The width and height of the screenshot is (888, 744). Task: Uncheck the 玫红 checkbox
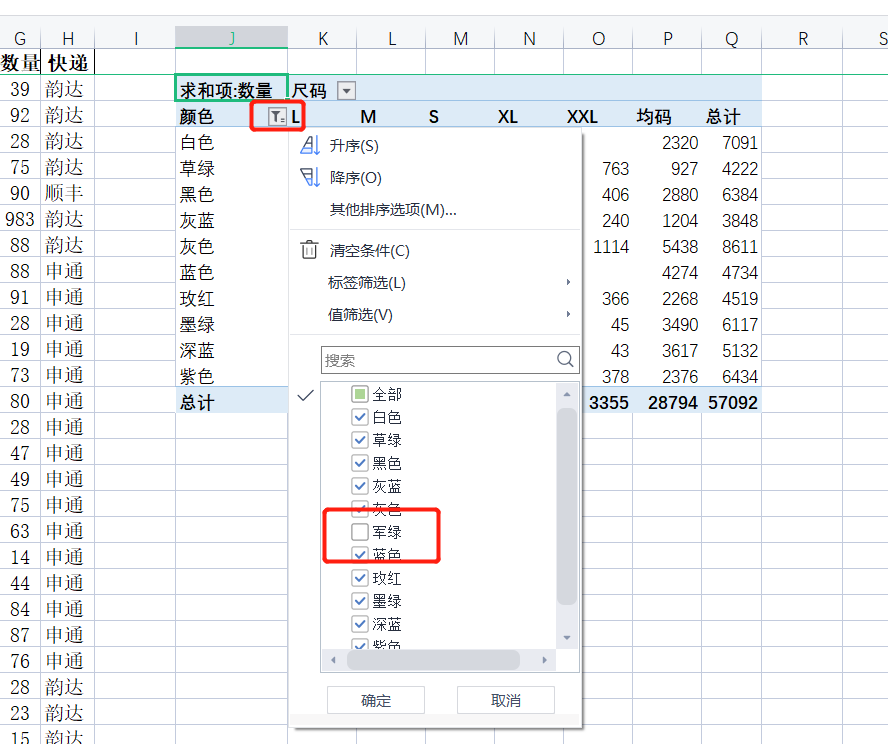pos(360,578)
